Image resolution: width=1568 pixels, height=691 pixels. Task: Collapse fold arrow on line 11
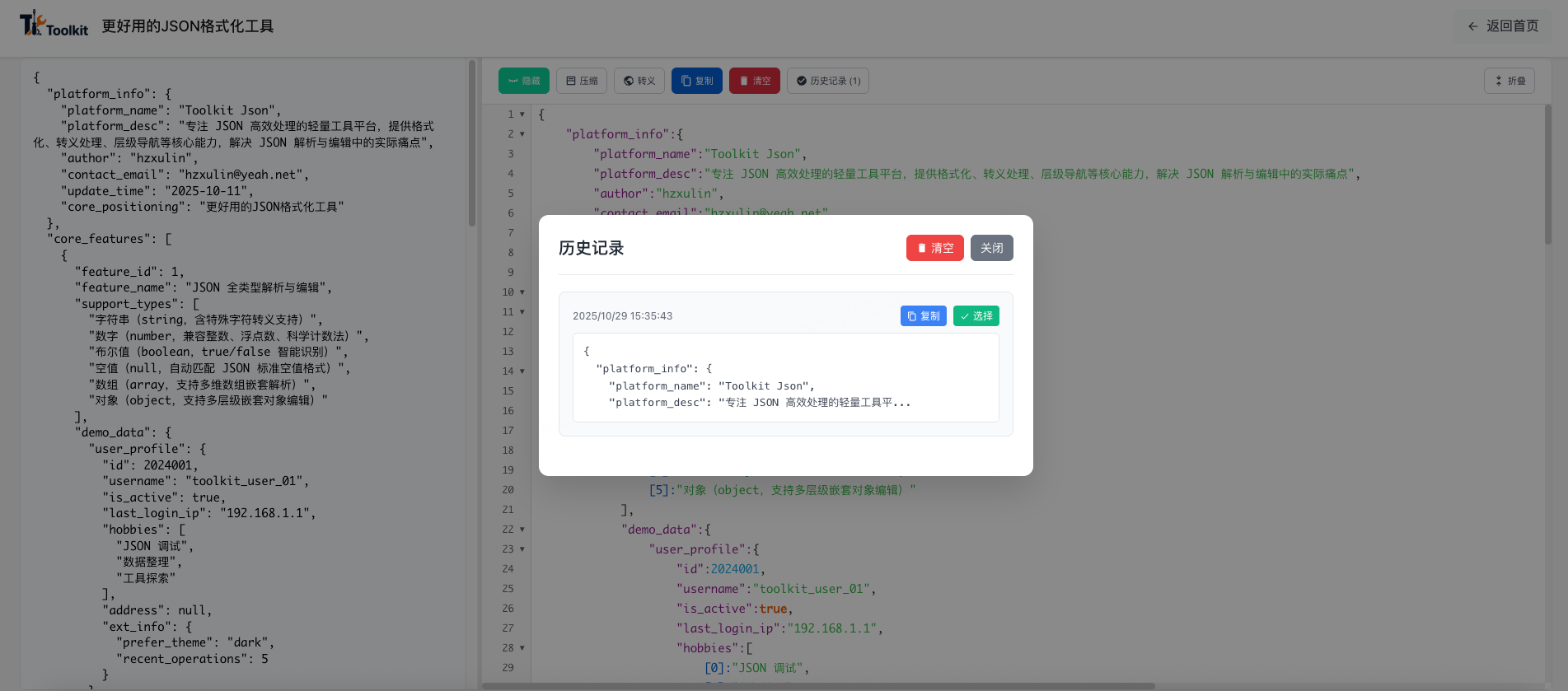click(522, 312)
